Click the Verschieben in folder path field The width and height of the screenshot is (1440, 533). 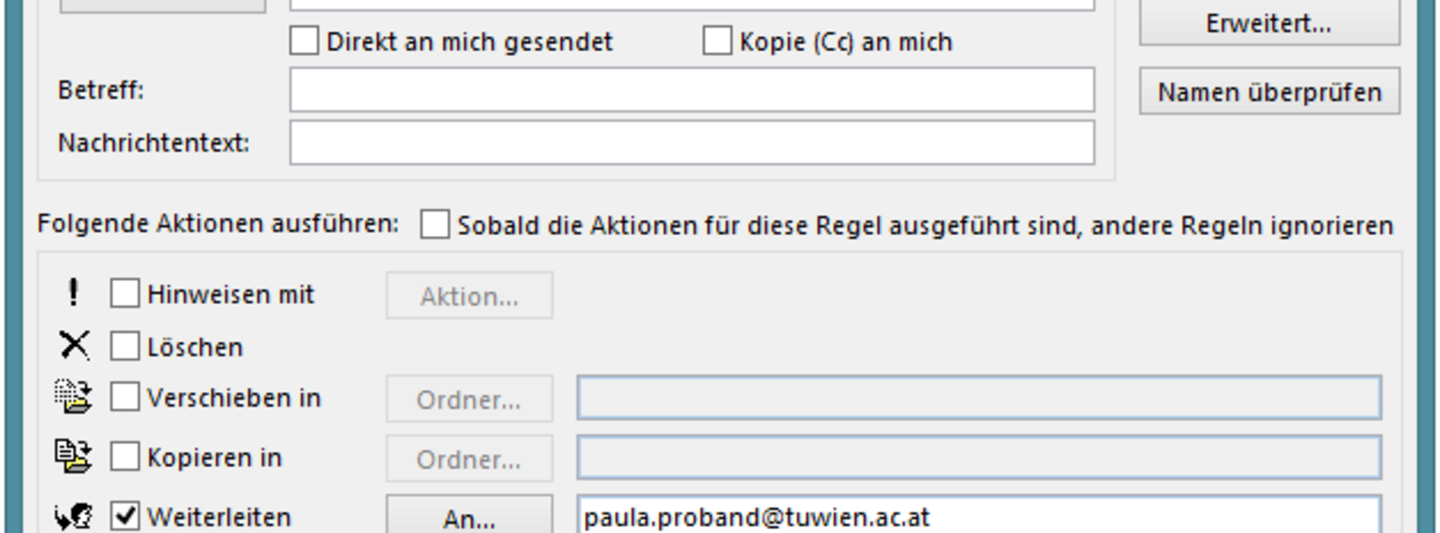(979, 398)
